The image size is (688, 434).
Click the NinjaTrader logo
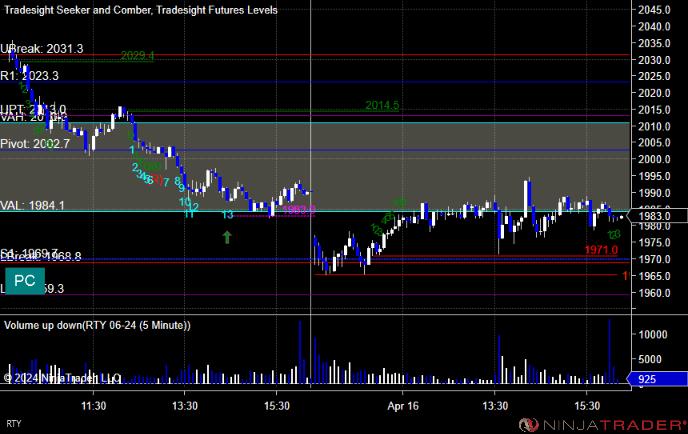point(602,425)
